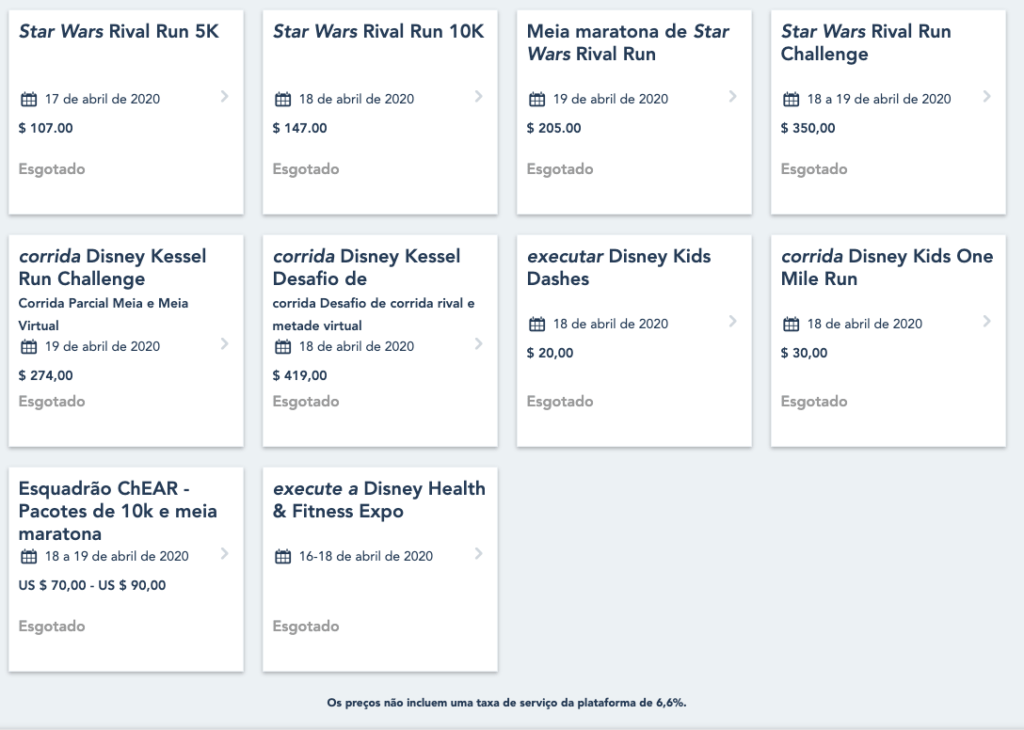Open execute a Disney Health & Fitness Expo title
This screenshot has height=730, width=1024.
click(379, 500)
